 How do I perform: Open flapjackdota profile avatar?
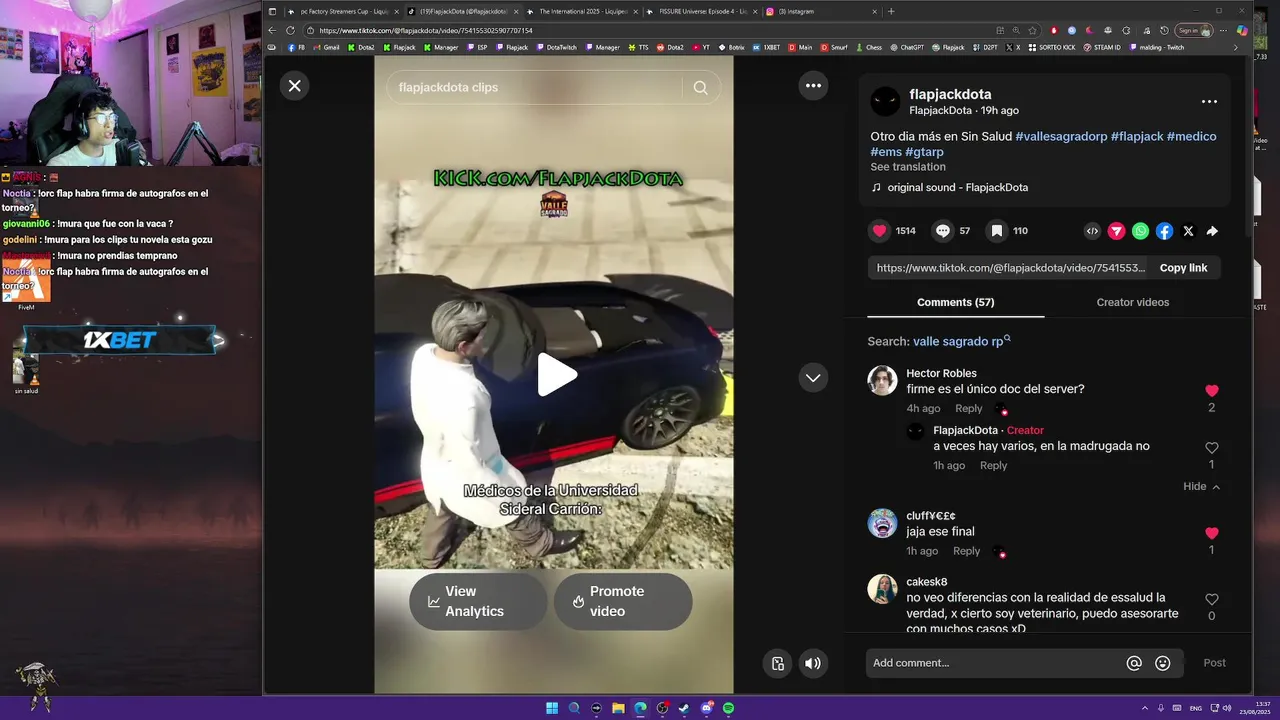tap(885, 102)
